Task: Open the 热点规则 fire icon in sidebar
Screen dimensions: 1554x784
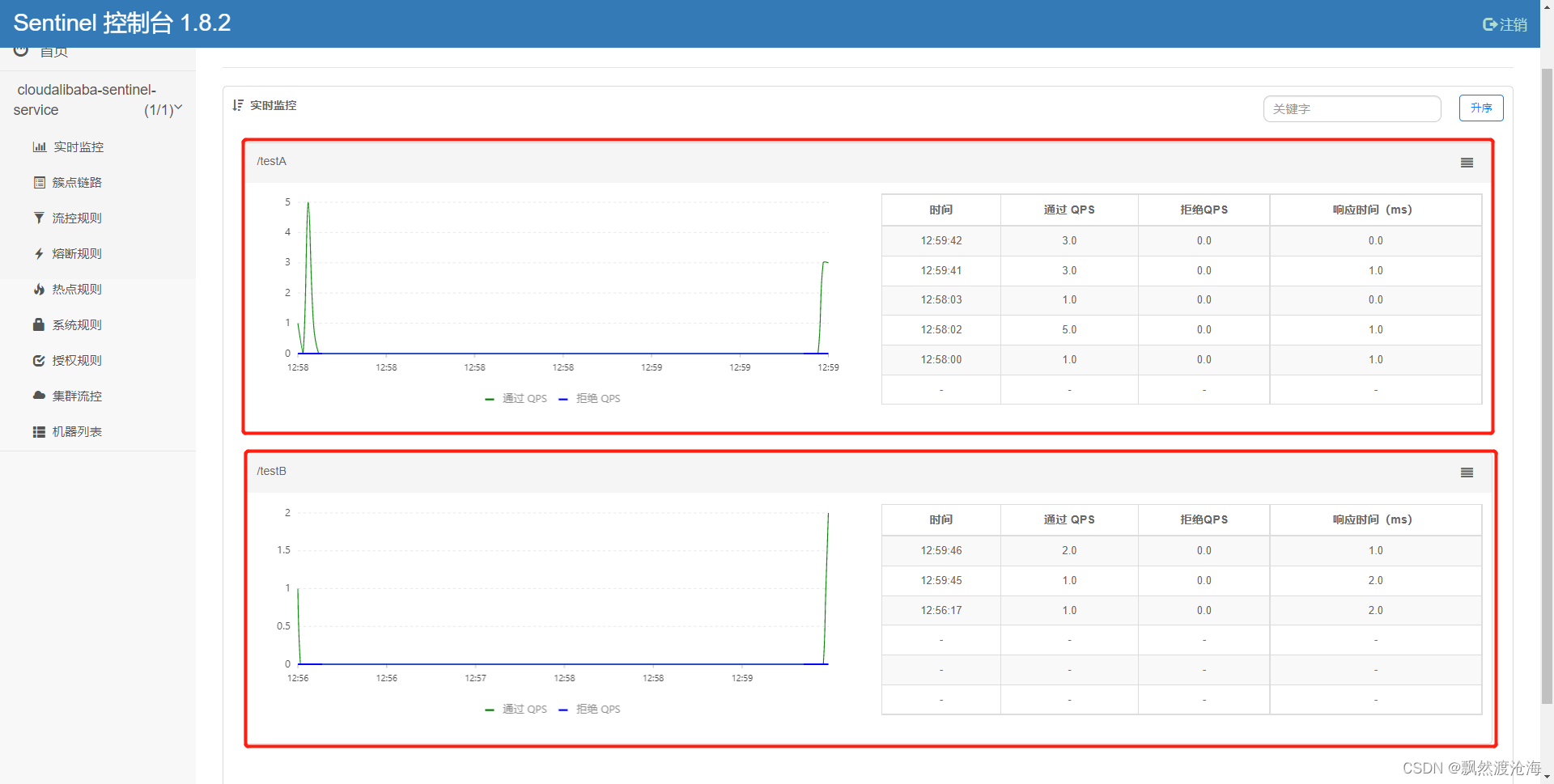Action: 39,290
